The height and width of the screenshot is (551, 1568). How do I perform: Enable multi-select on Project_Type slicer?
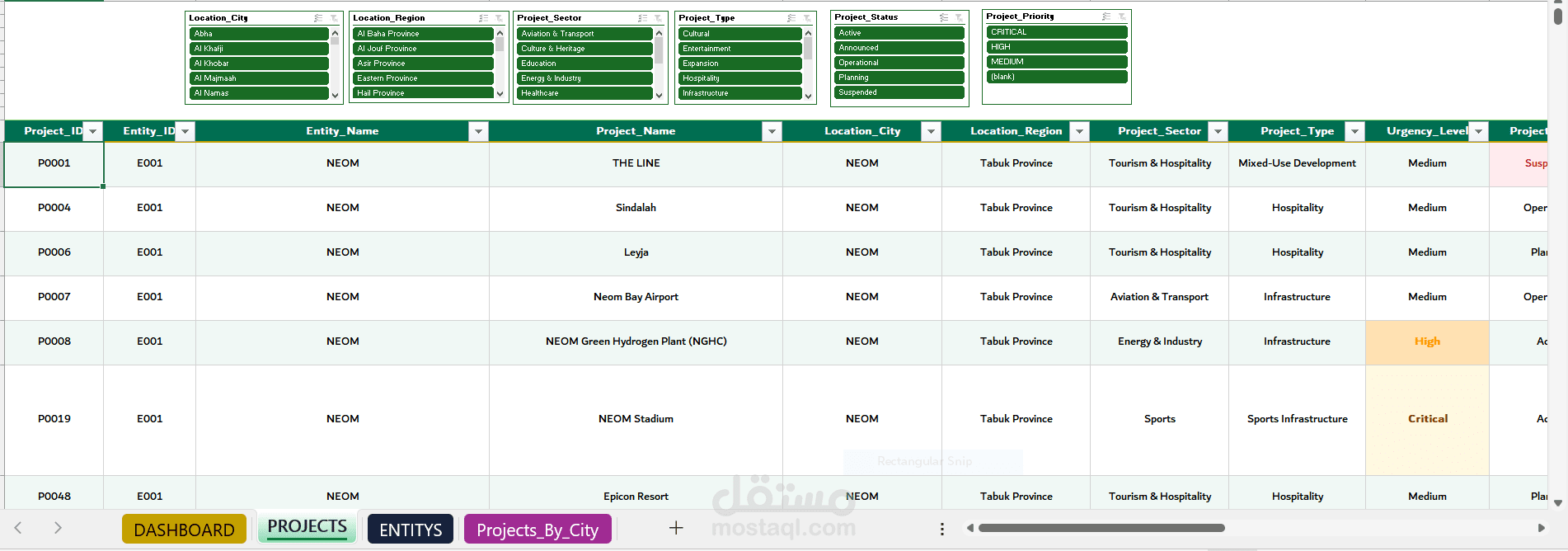tap(792, 17)
